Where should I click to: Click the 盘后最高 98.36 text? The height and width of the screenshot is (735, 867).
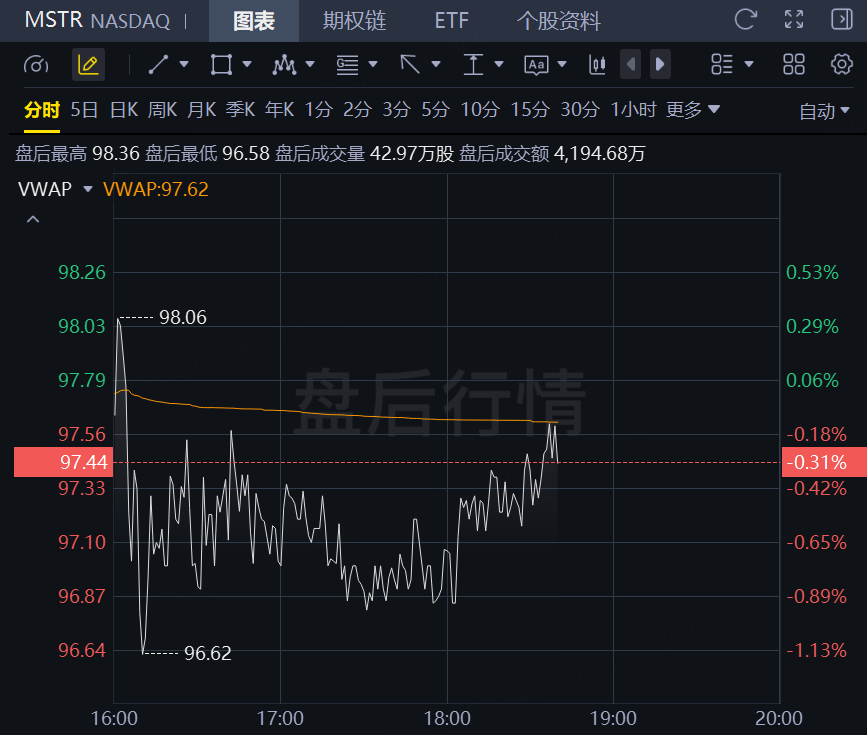77,153
